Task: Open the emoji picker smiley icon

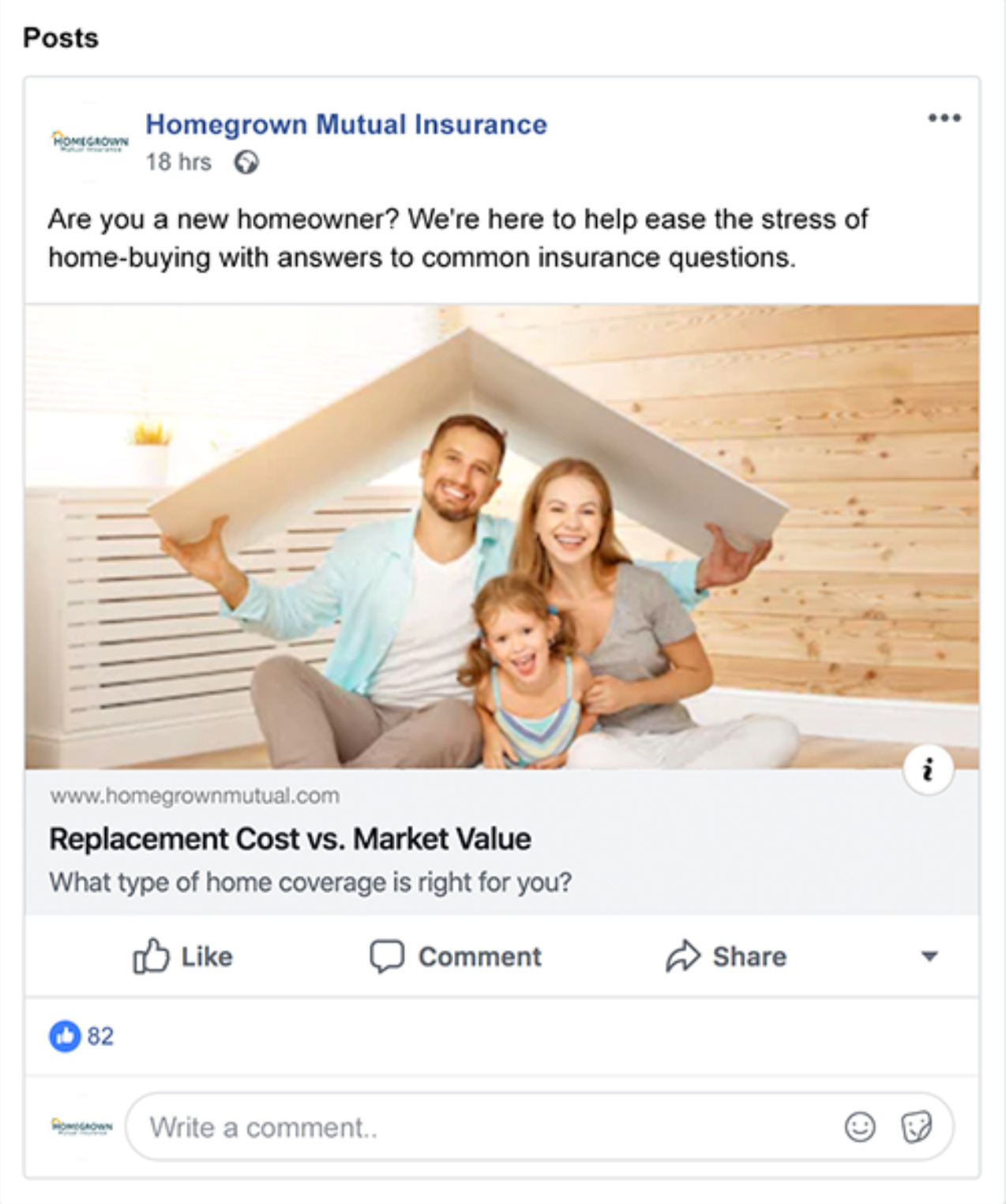Action: coord(860,1127)
